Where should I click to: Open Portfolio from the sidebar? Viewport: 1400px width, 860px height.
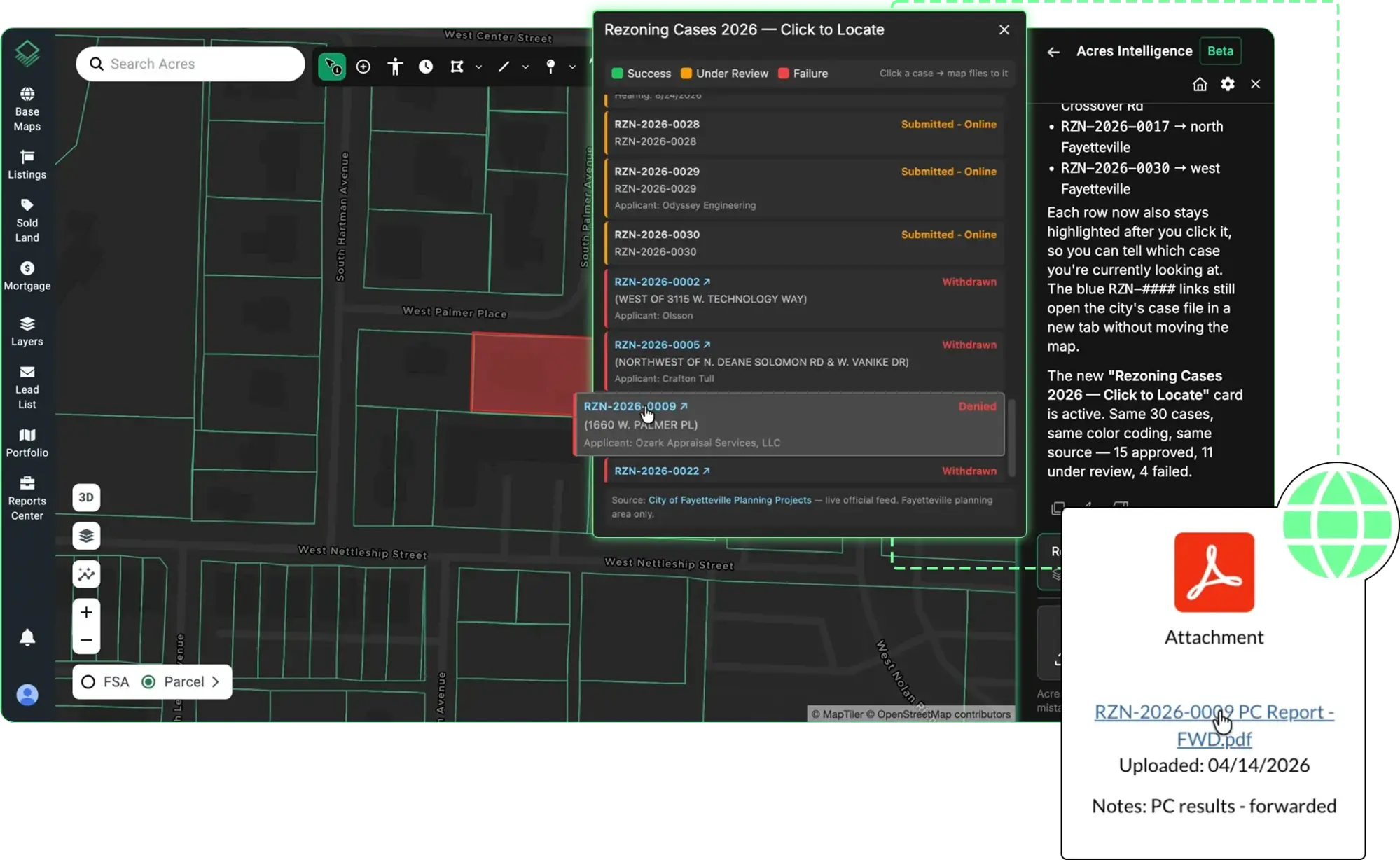click(x=27, y=443)
